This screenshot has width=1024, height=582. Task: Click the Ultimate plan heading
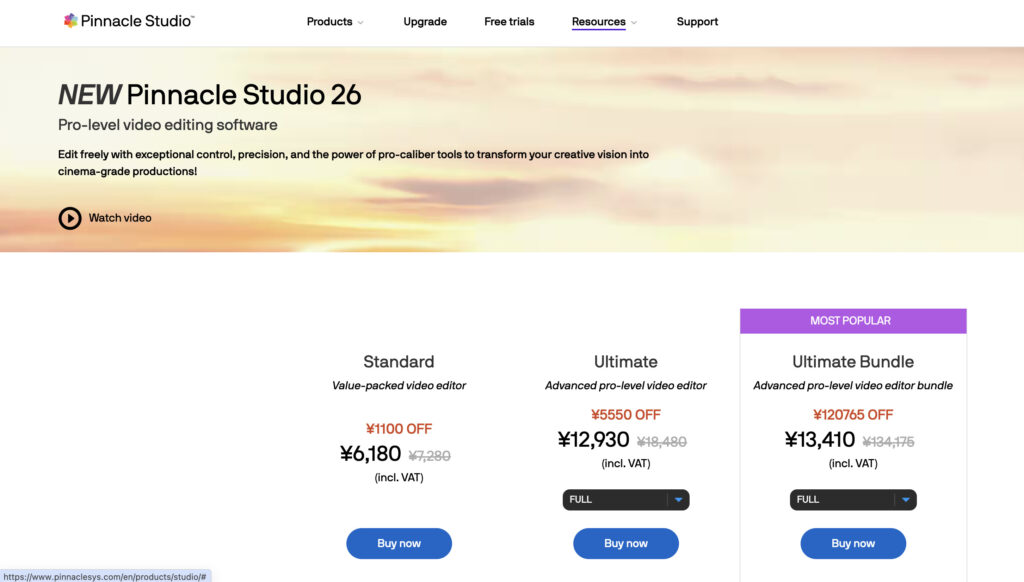click(x=626, y=362)
